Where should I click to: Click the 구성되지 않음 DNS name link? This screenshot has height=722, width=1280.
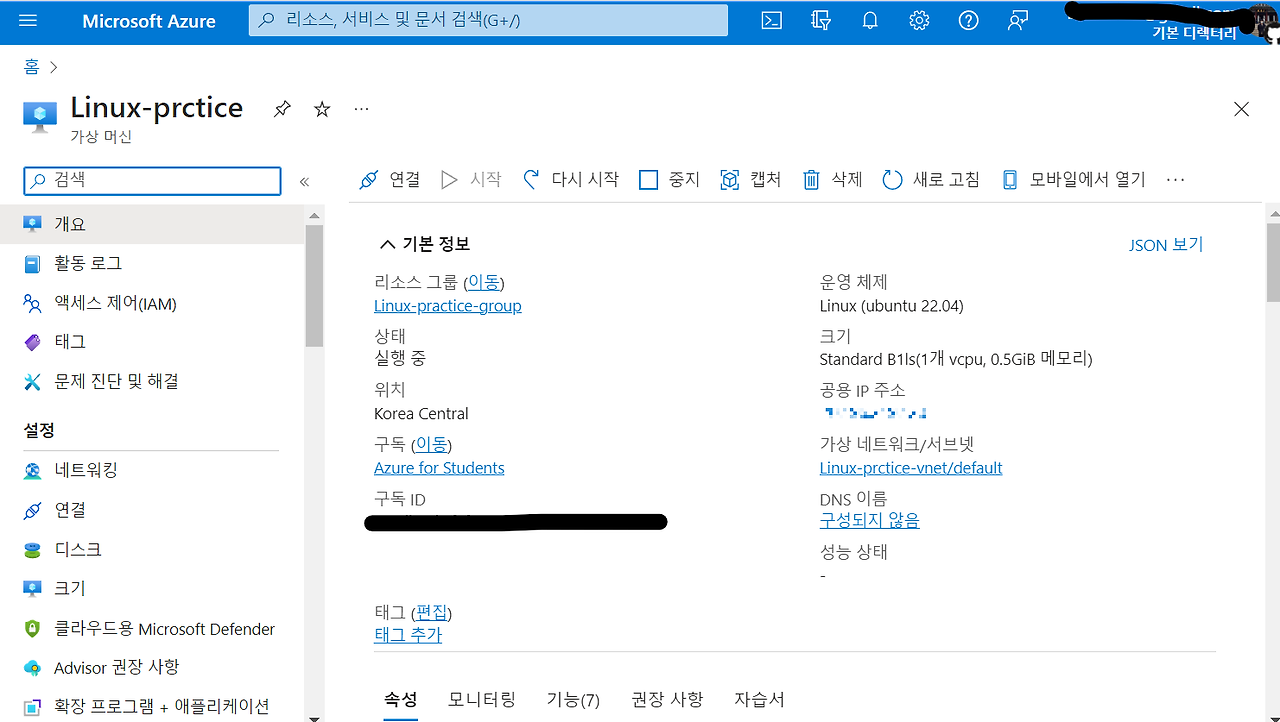[870, 521]
